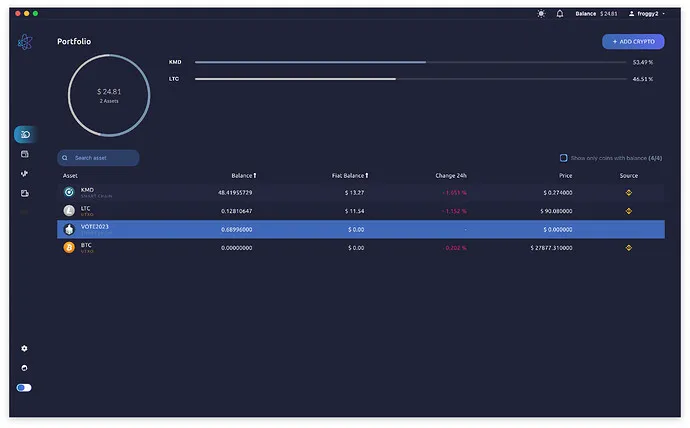Click the LTC price $ 90.080000
This screenshot has width=690, height=428.
click(x=556, y=211)
